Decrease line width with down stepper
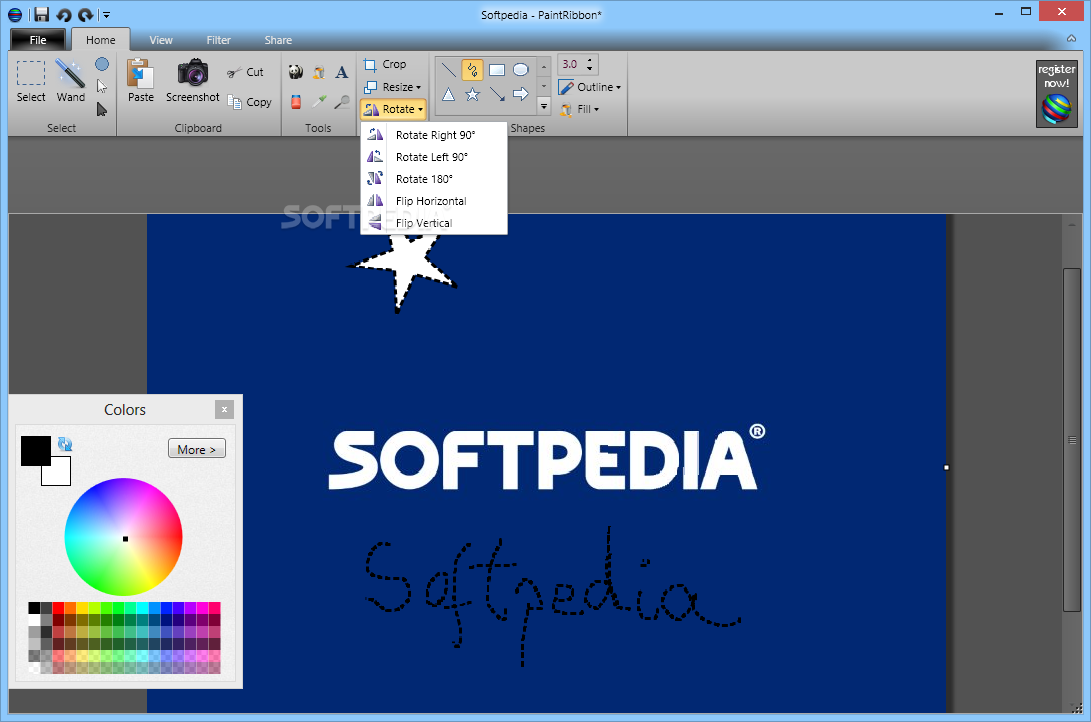Screen dimensions: 1091x722 590,69
